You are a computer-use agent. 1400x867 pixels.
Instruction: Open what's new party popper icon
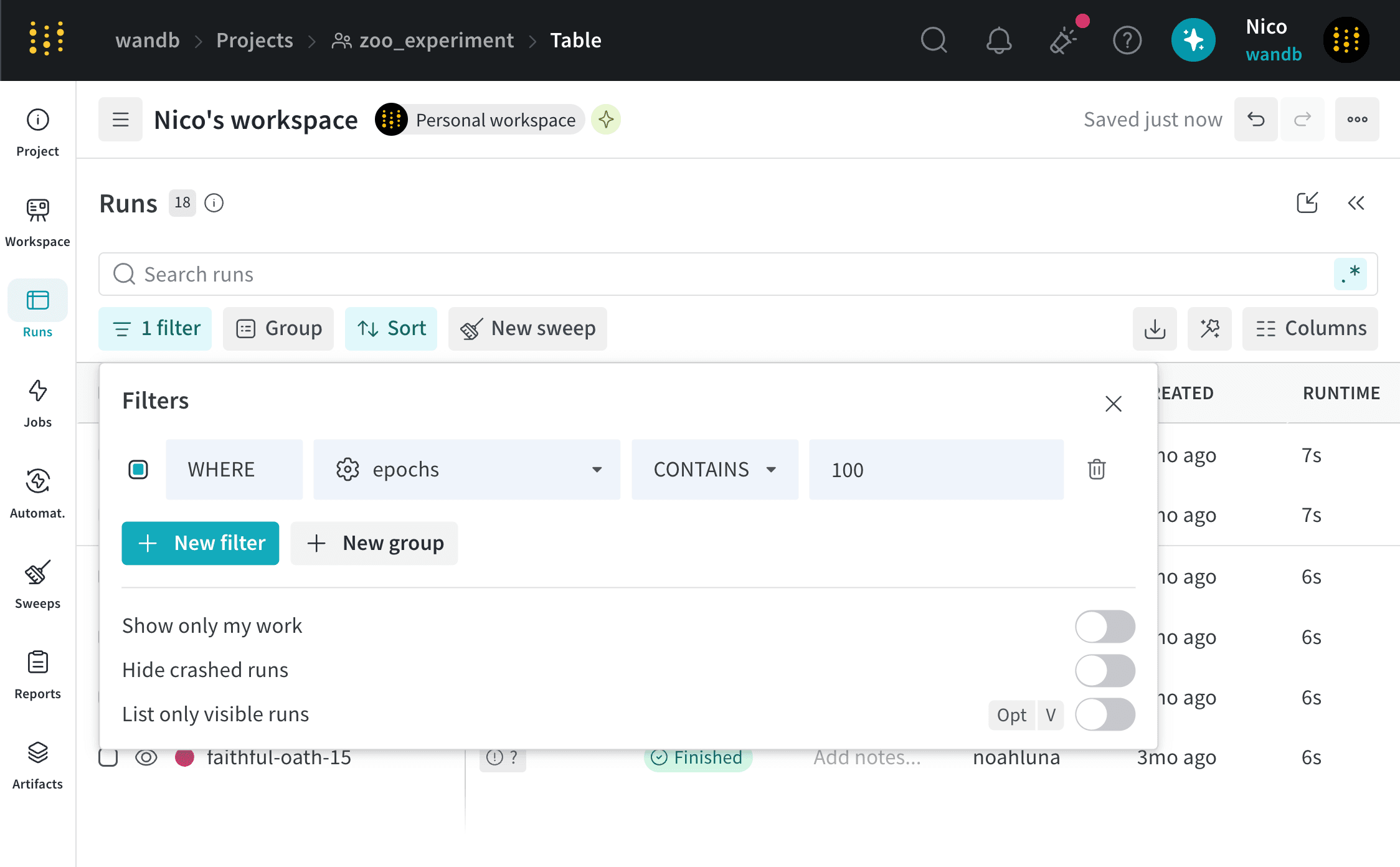[x=1064, y=40]
